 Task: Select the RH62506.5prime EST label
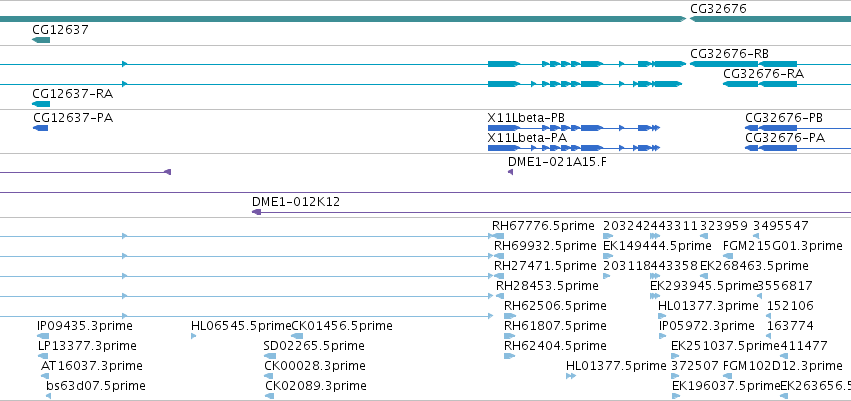click(555, 305)
